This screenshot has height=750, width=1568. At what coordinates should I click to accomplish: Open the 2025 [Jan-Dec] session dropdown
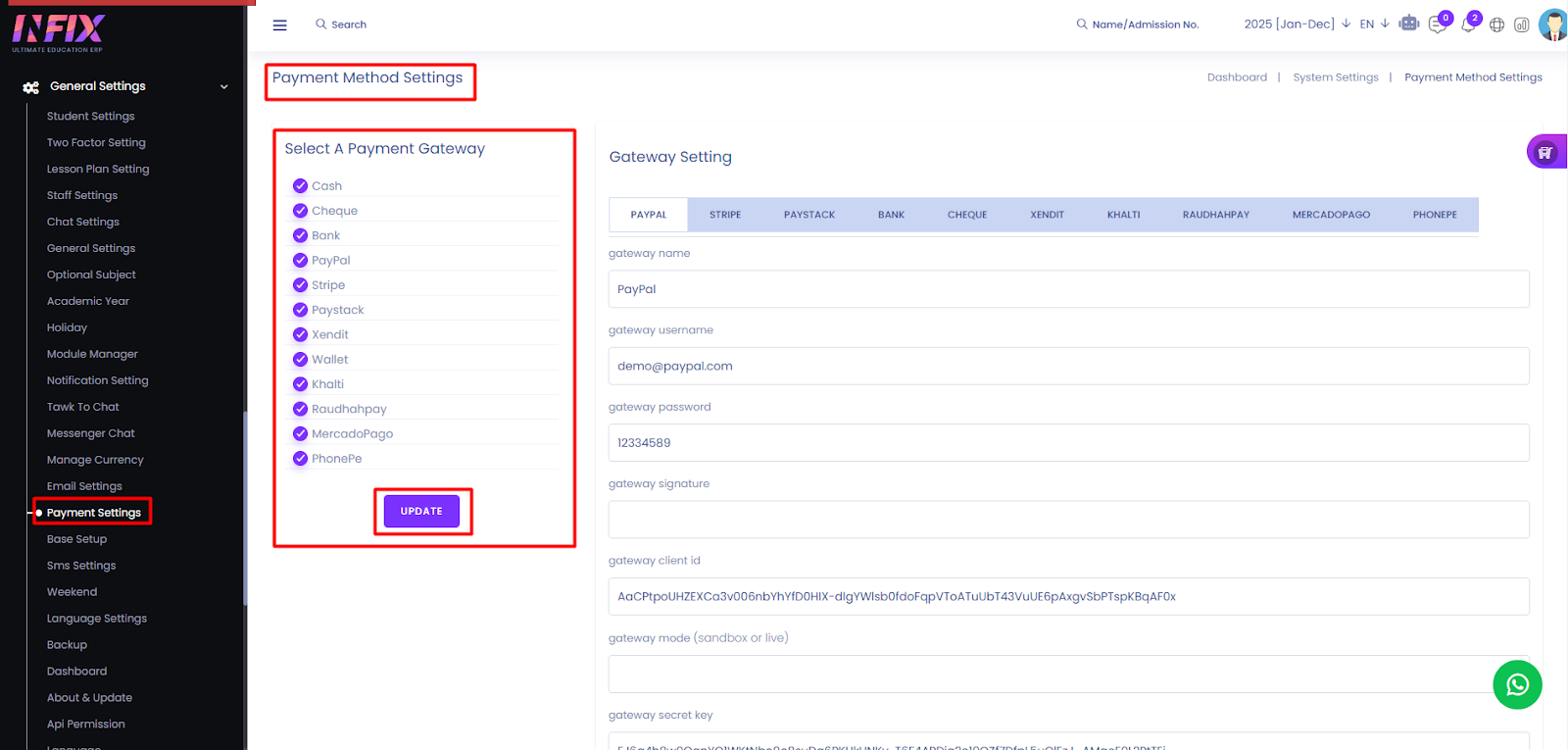[x=1298, y=24]
